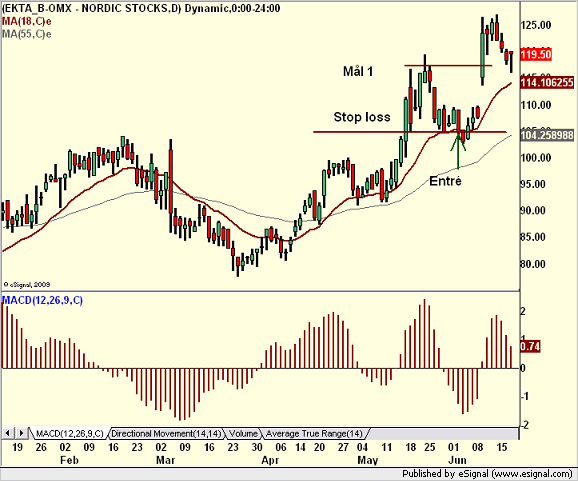Click the MA(18,C)e legend label
Viewport: 578px width, 481px height.
click(x=27, y=21)
